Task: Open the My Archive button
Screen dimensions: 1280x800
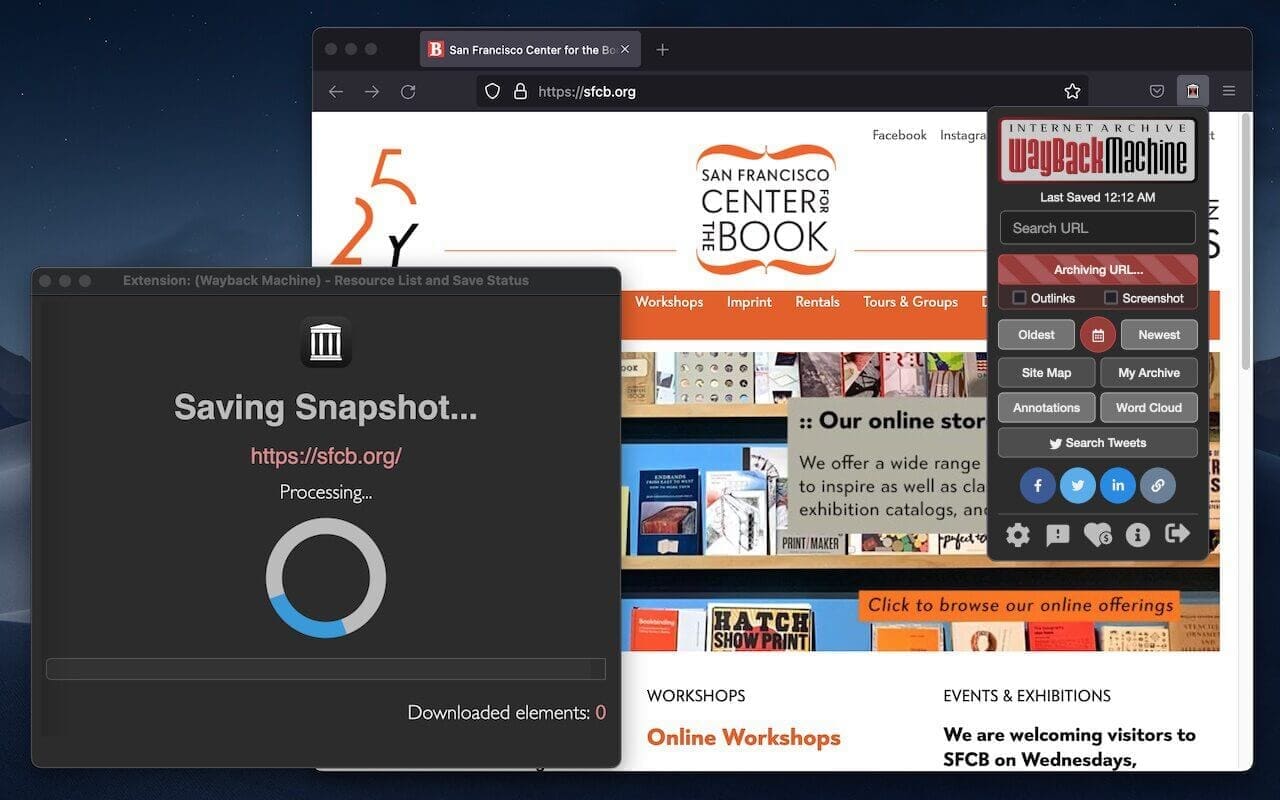Action: (1149, 373)
